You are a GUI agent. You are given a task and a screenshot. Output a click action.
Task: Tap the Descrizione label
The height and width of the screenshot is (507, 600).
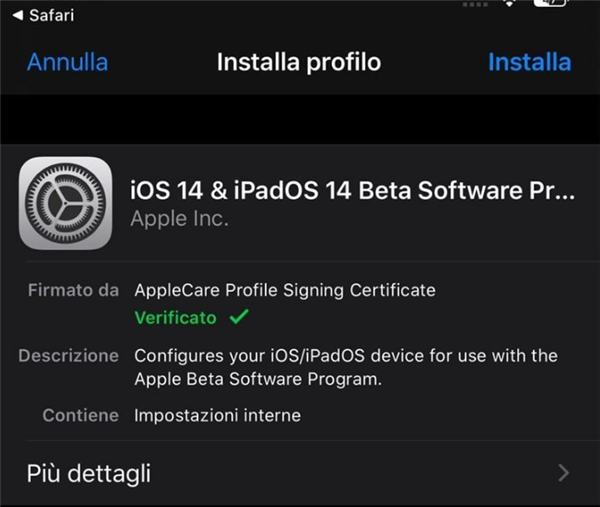coord(68,356)
